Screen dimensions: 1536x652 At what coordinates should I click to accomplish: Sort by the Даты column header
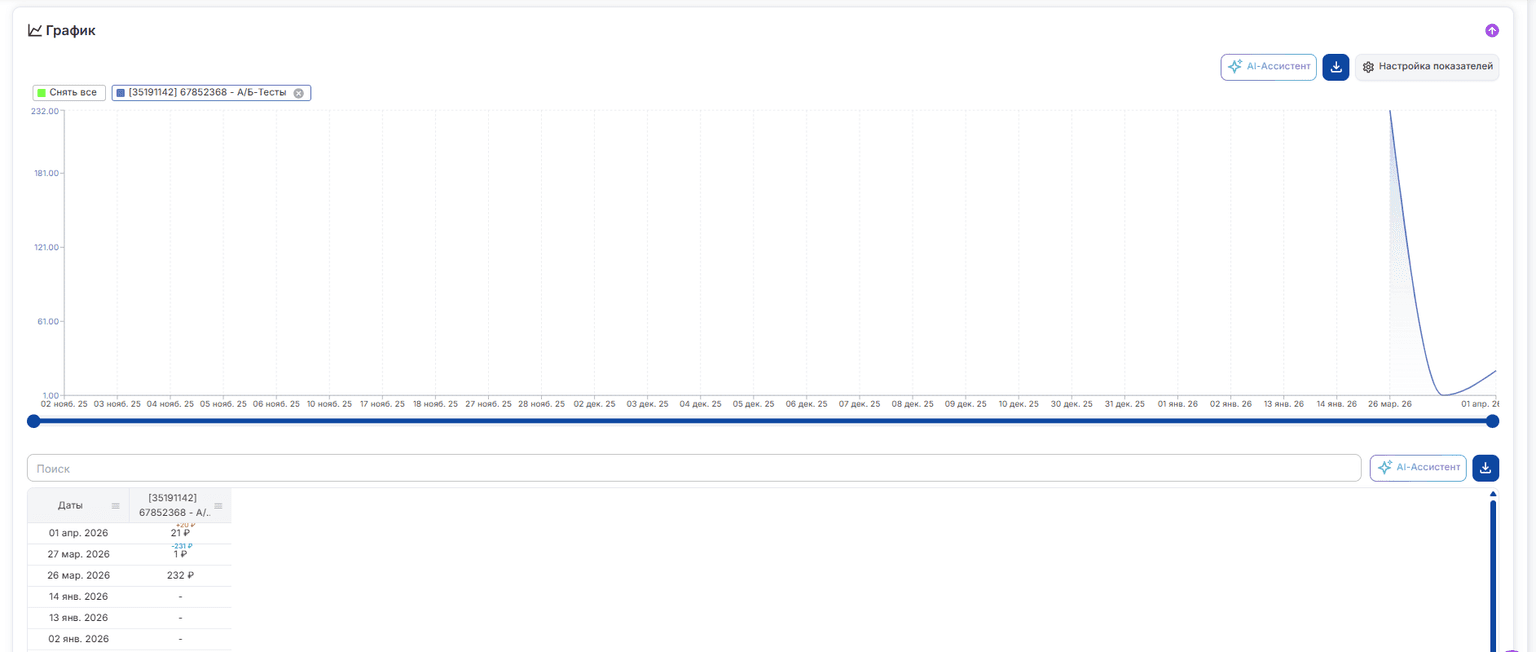point(70,506)
